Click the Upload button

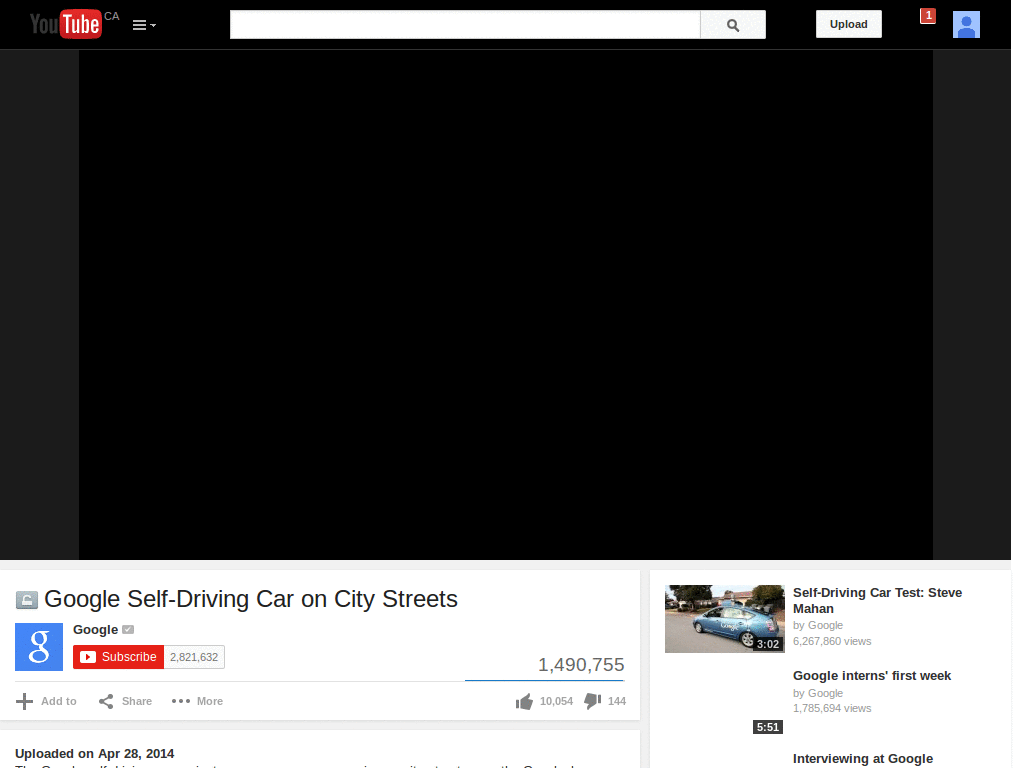(848, 24)
